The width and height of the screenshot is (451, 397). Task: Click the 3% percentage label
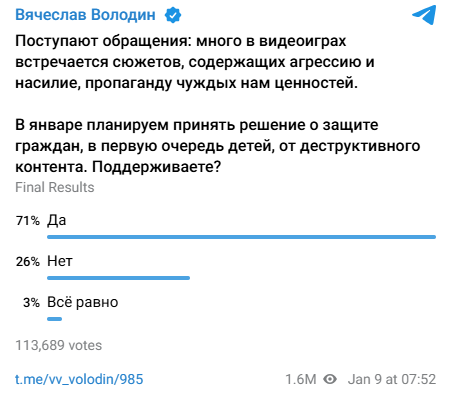click(x=31, y=303)
